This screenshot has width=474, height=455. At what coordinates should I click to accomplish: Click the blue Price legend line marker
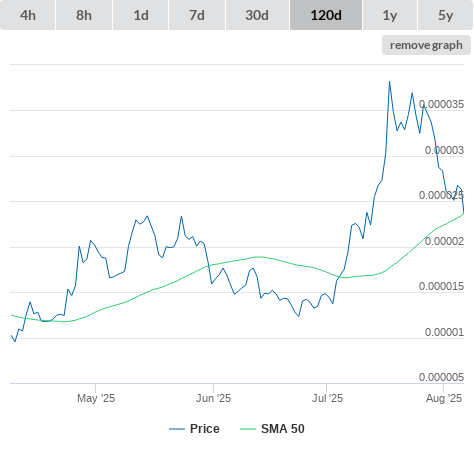(177, 429)
